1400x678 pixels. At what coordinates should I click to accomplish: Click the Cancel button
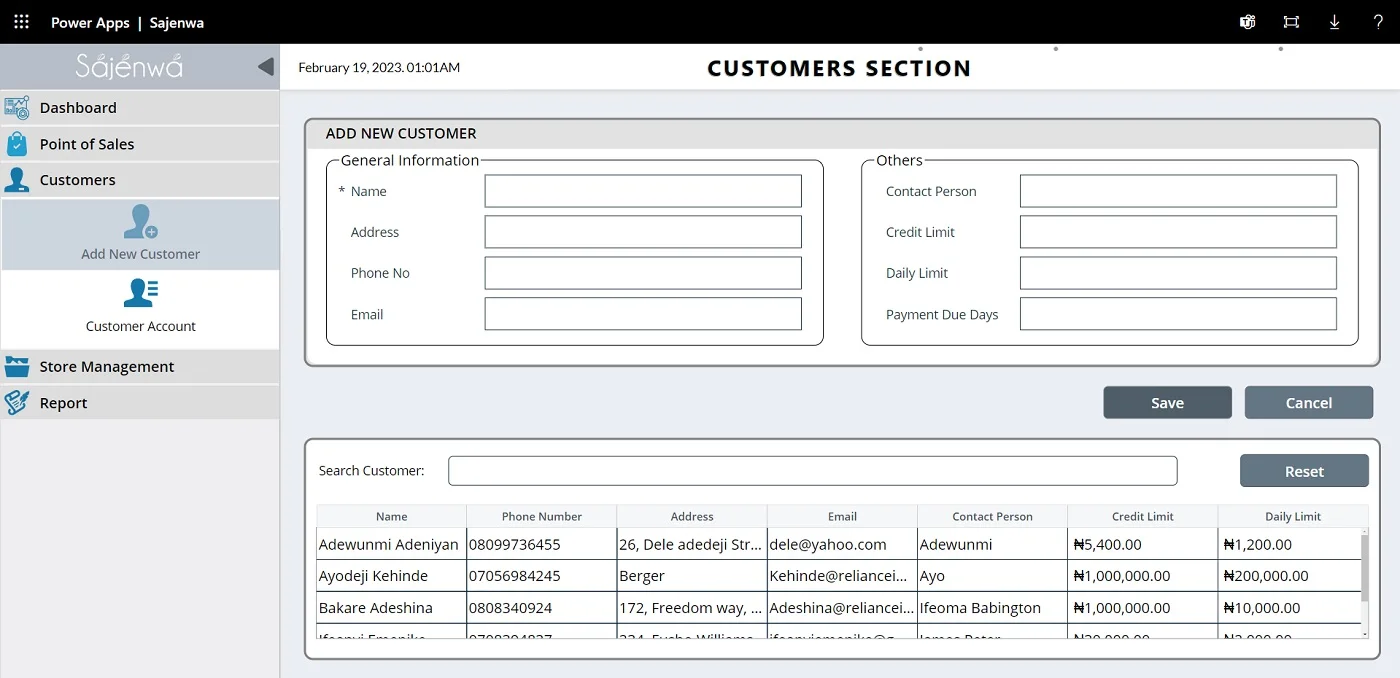(x=1308, y=403)
